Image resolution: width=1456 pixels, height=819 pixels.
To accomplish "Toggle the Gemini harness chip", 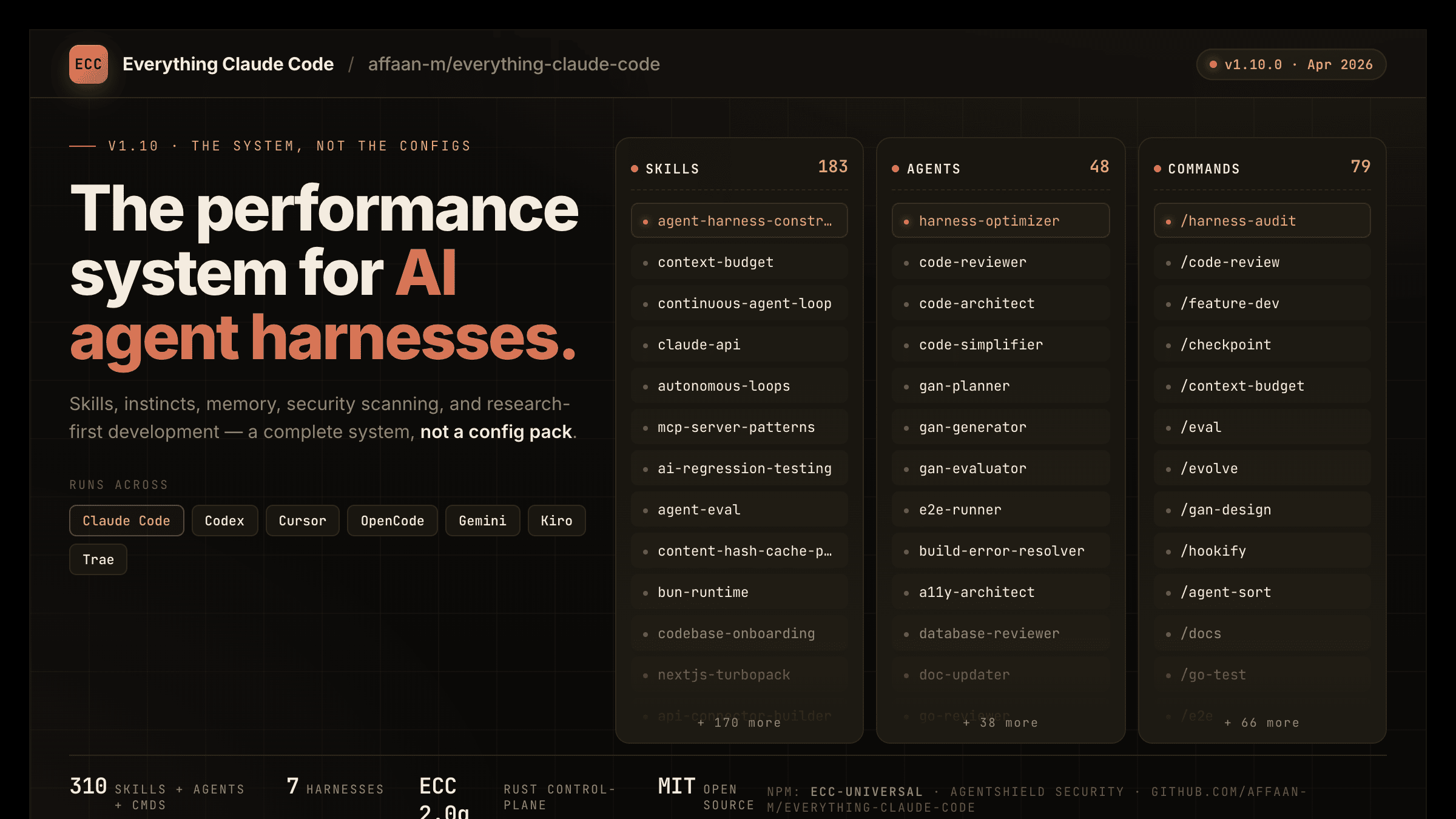I will [482, 520].
